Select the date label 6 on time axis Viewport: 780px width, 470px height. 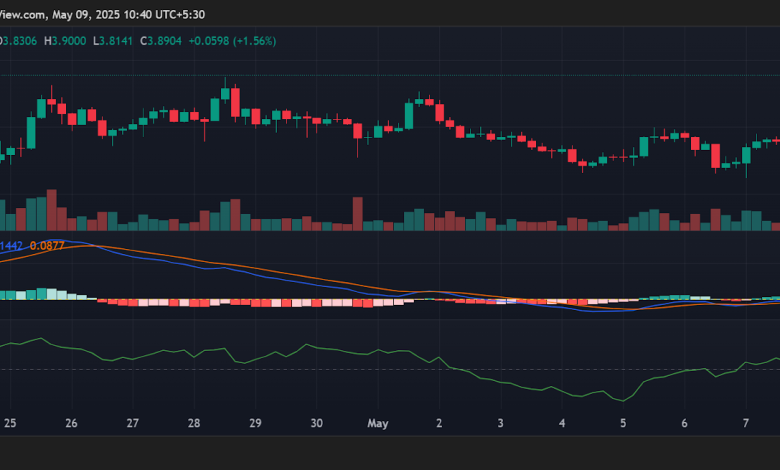(684, 423)
